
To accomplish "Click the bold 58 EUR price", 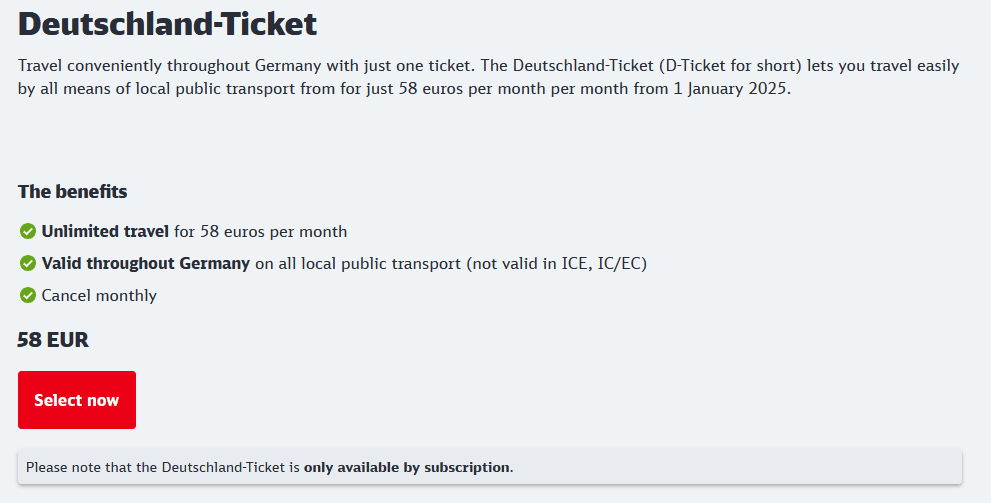I will click(x=53, y=340).
